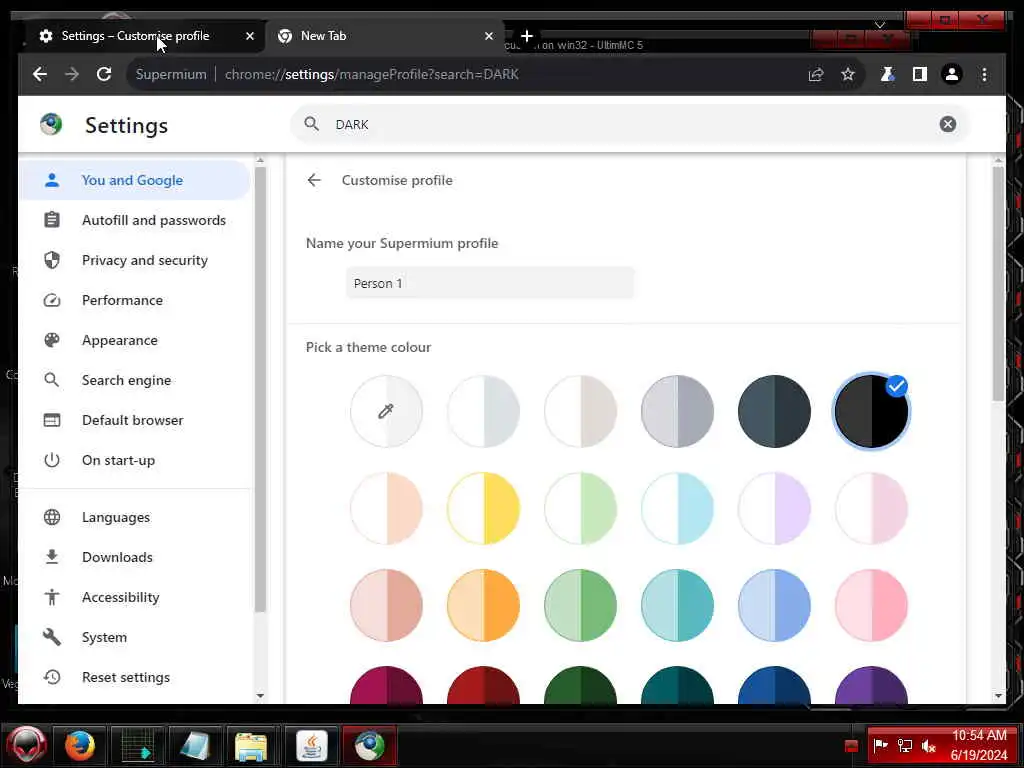
Task: Reload the settings page
Action: (104, 74)
